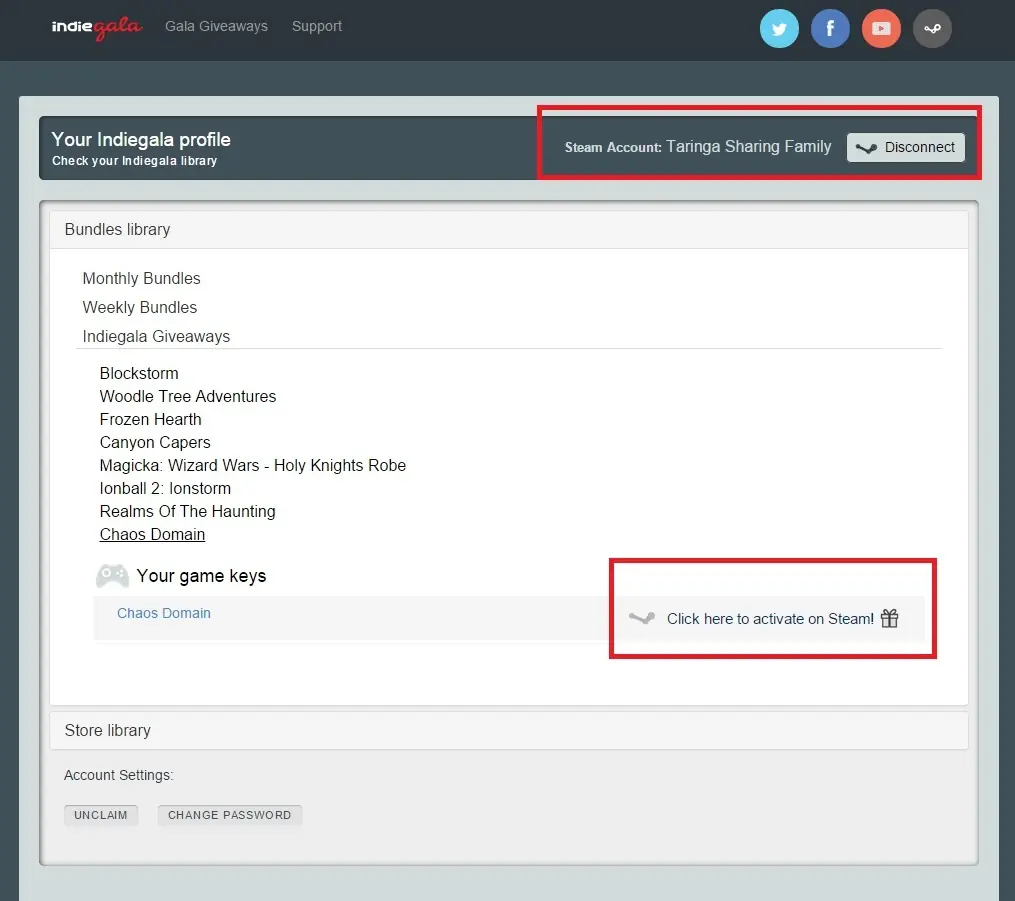The width and height of the screenshot is (1015, 901).
Task: Expand the Weekly Bundles section
Action: pos(140,307)
